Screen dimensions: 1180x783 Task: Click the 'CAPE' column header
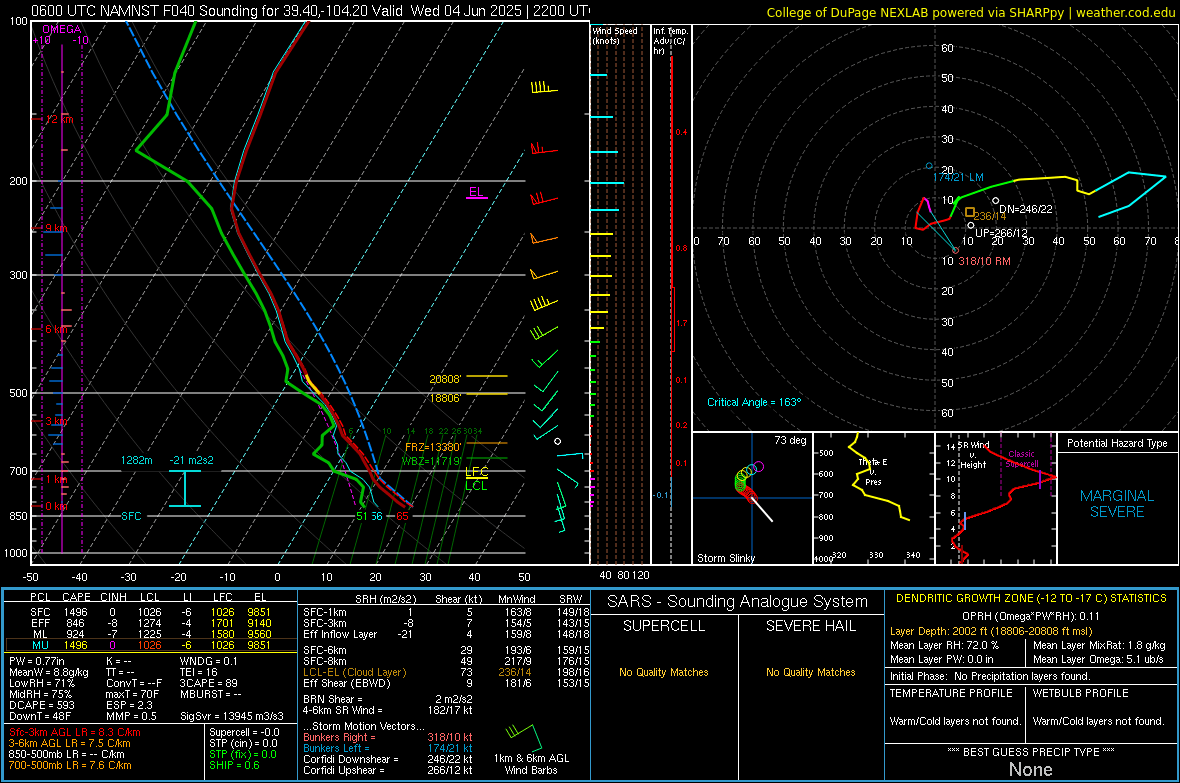pos(76,597)
